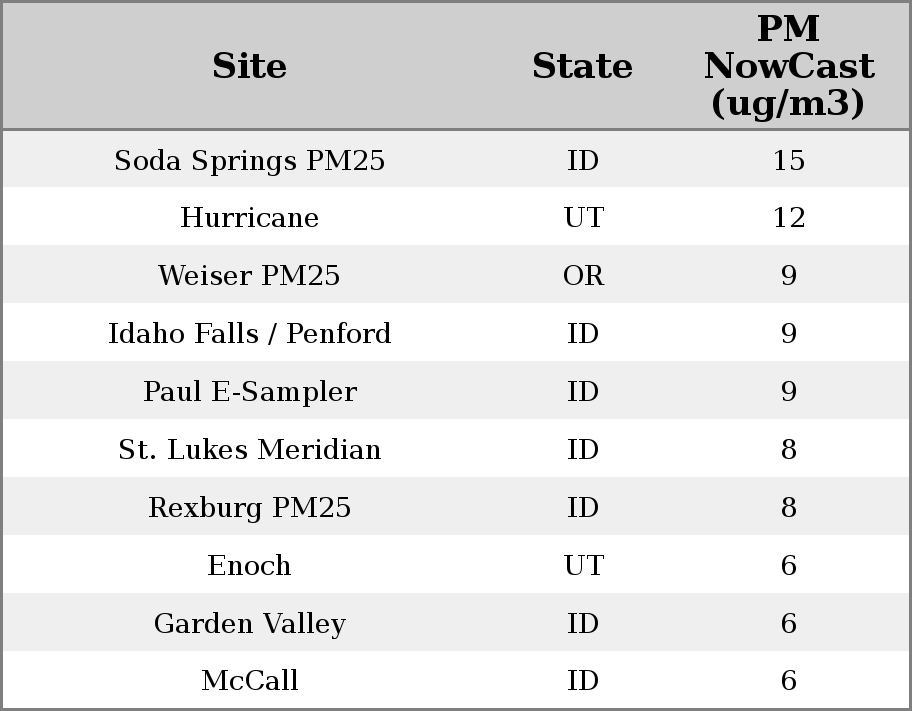Select the Enoch site name
The width and height of the screenshot is (912, 711).
point(250,566)
